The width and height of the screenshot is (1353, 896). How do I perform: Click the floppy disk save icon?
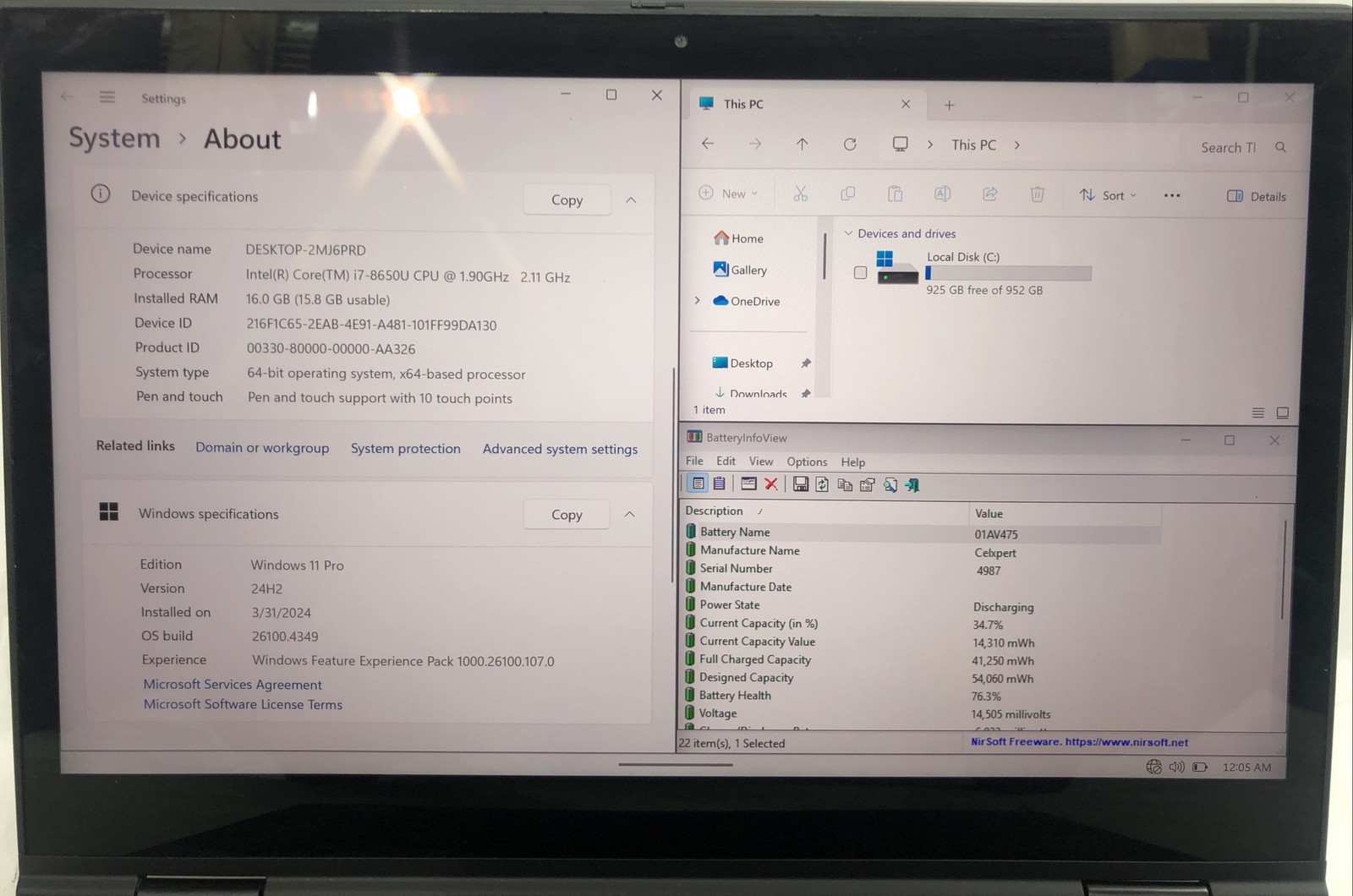click(x=800, y=484)
